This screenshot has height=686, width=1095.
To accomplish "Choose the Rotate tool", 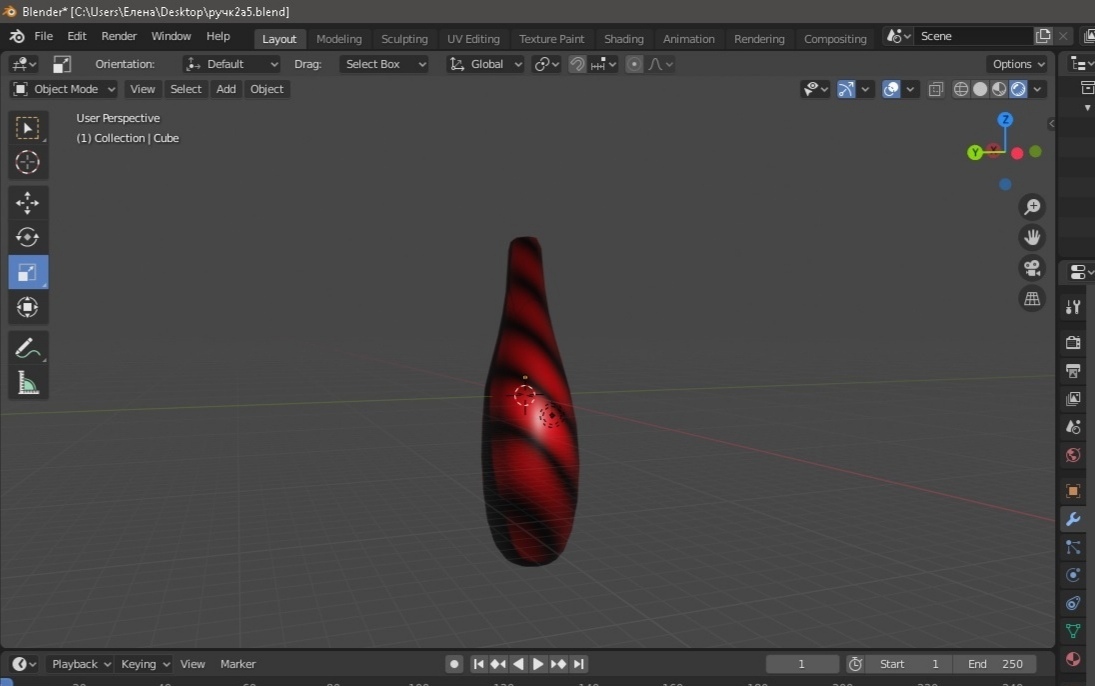I will pyautogui.click(x=28, y=238).
